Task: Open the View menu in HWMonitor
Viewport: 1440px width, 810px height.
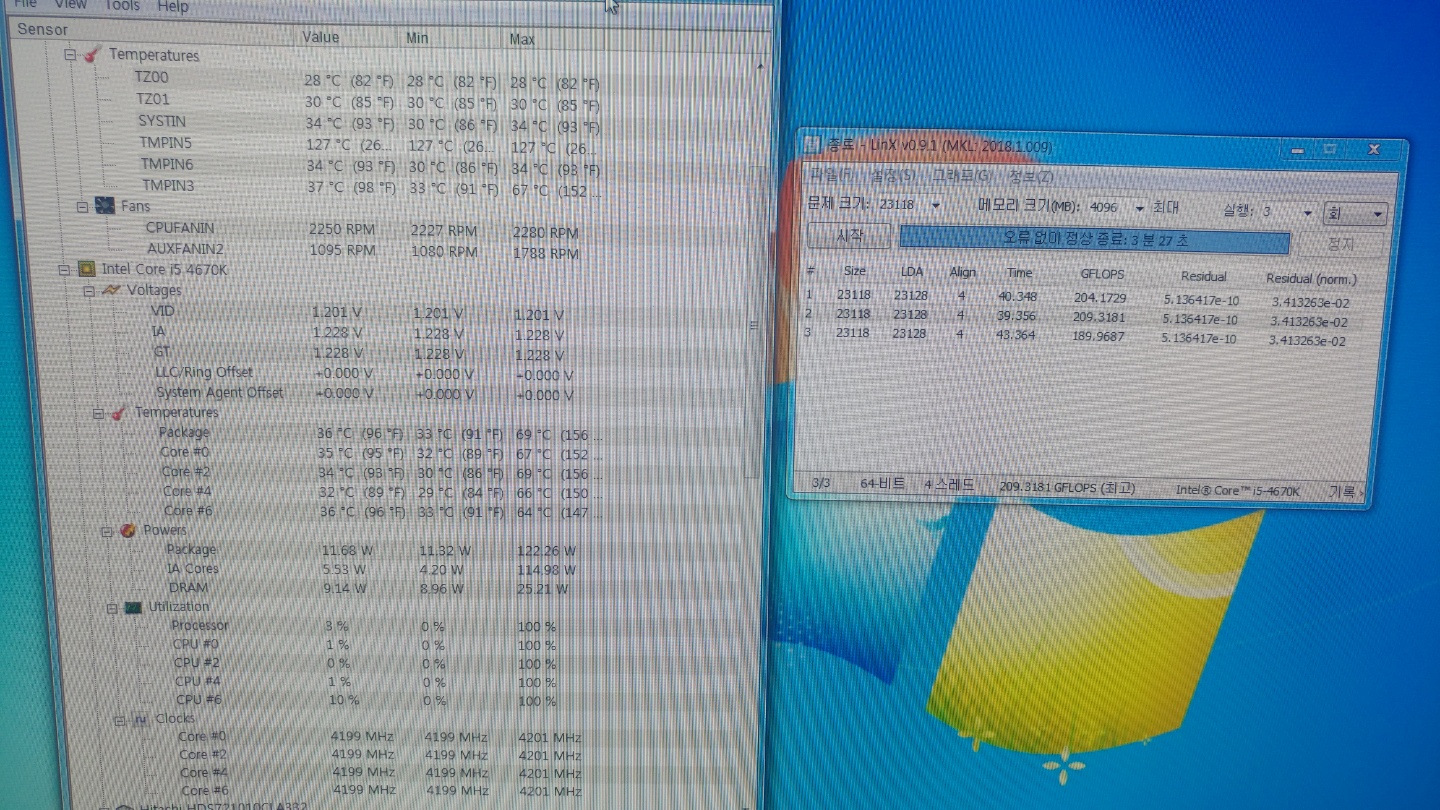Action: [70, 5]
